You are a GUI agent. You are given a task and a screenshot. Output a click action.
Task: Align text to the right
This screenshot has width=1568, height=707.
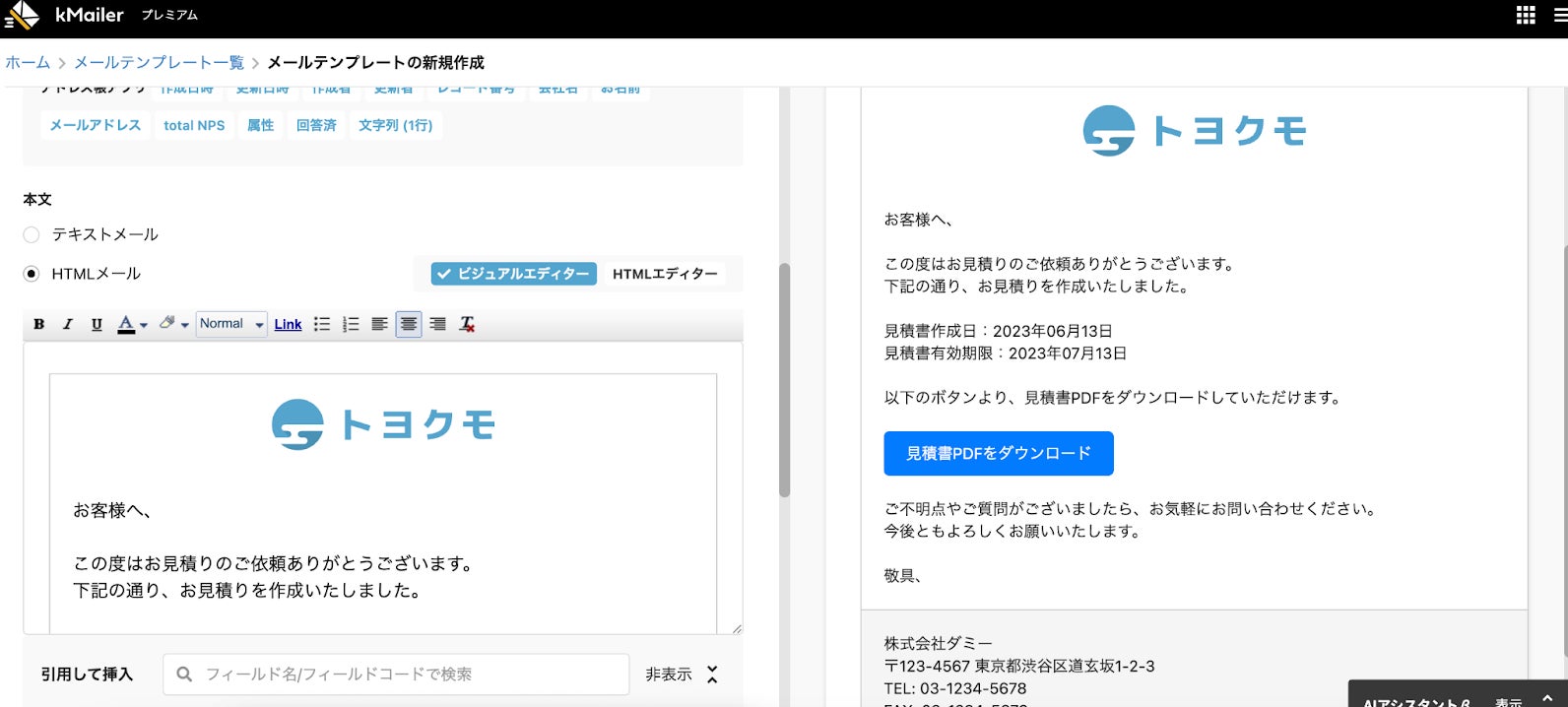click(x=438, y=324)
